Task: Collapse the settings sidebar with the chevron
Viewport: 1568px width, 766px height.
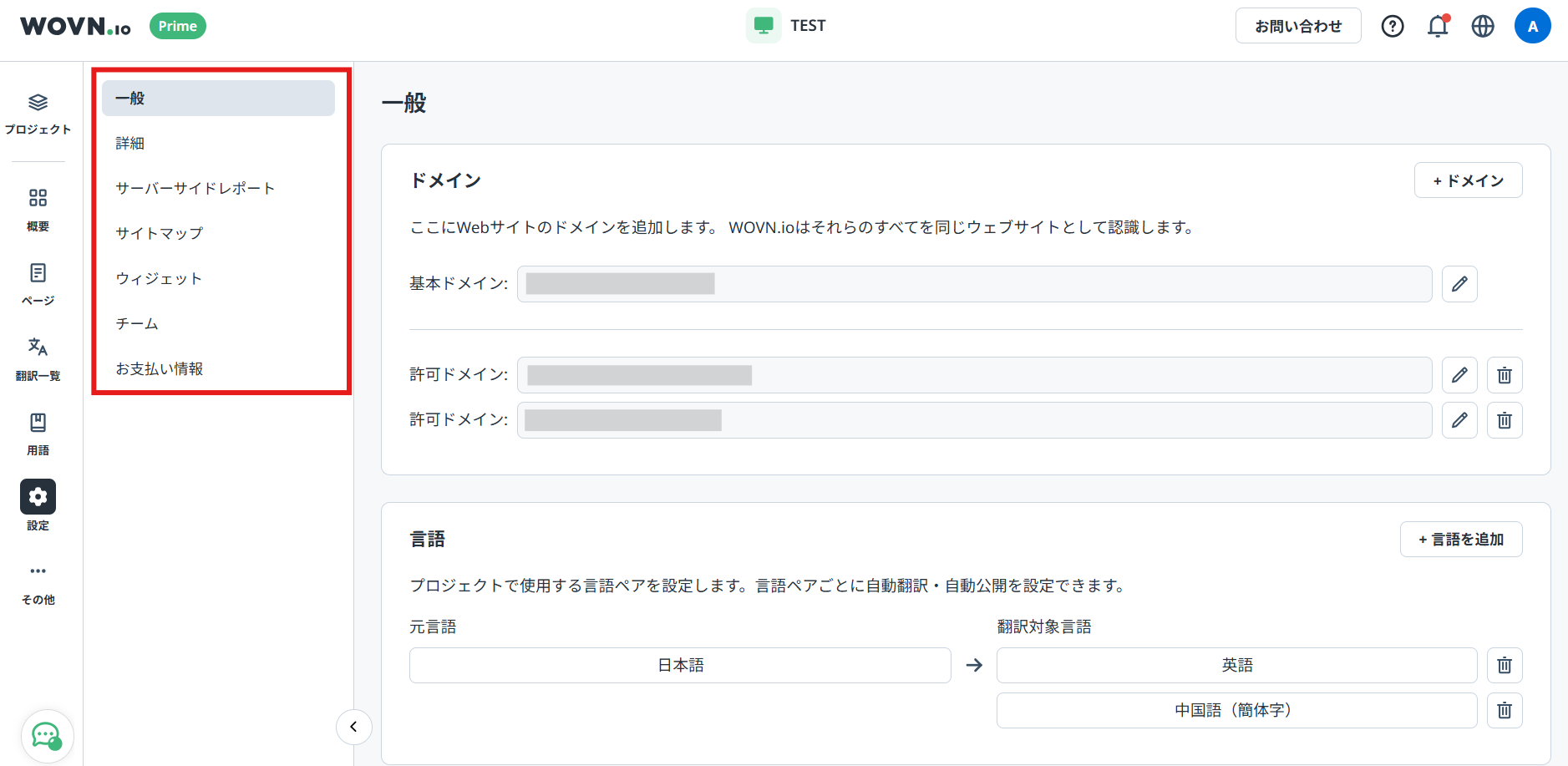Action: (x=353, y=727)
